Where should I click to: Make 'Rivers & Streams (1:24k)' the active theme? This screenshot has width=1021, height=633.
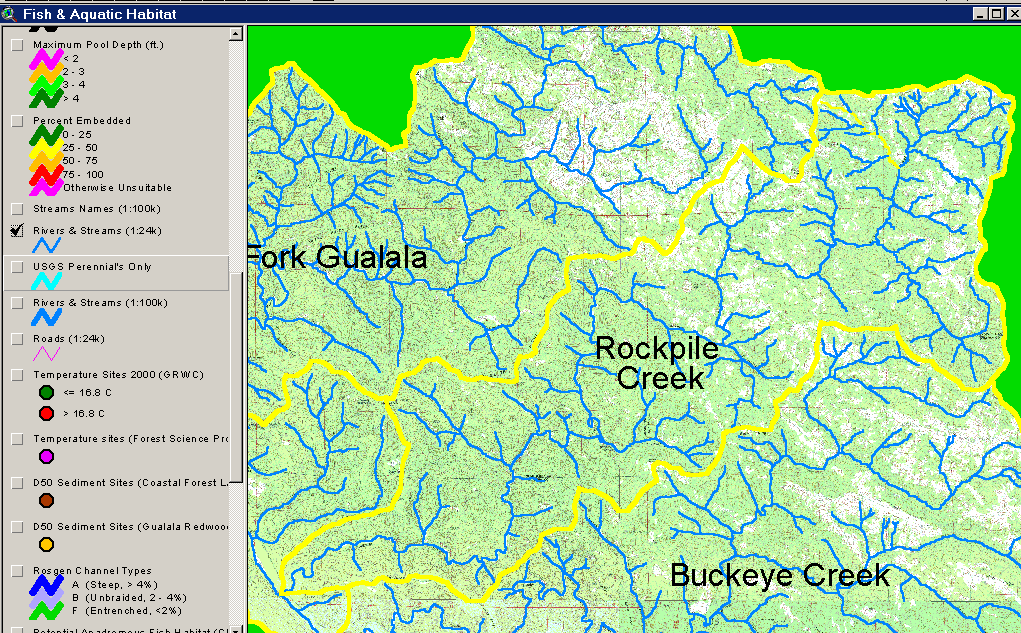98,231
